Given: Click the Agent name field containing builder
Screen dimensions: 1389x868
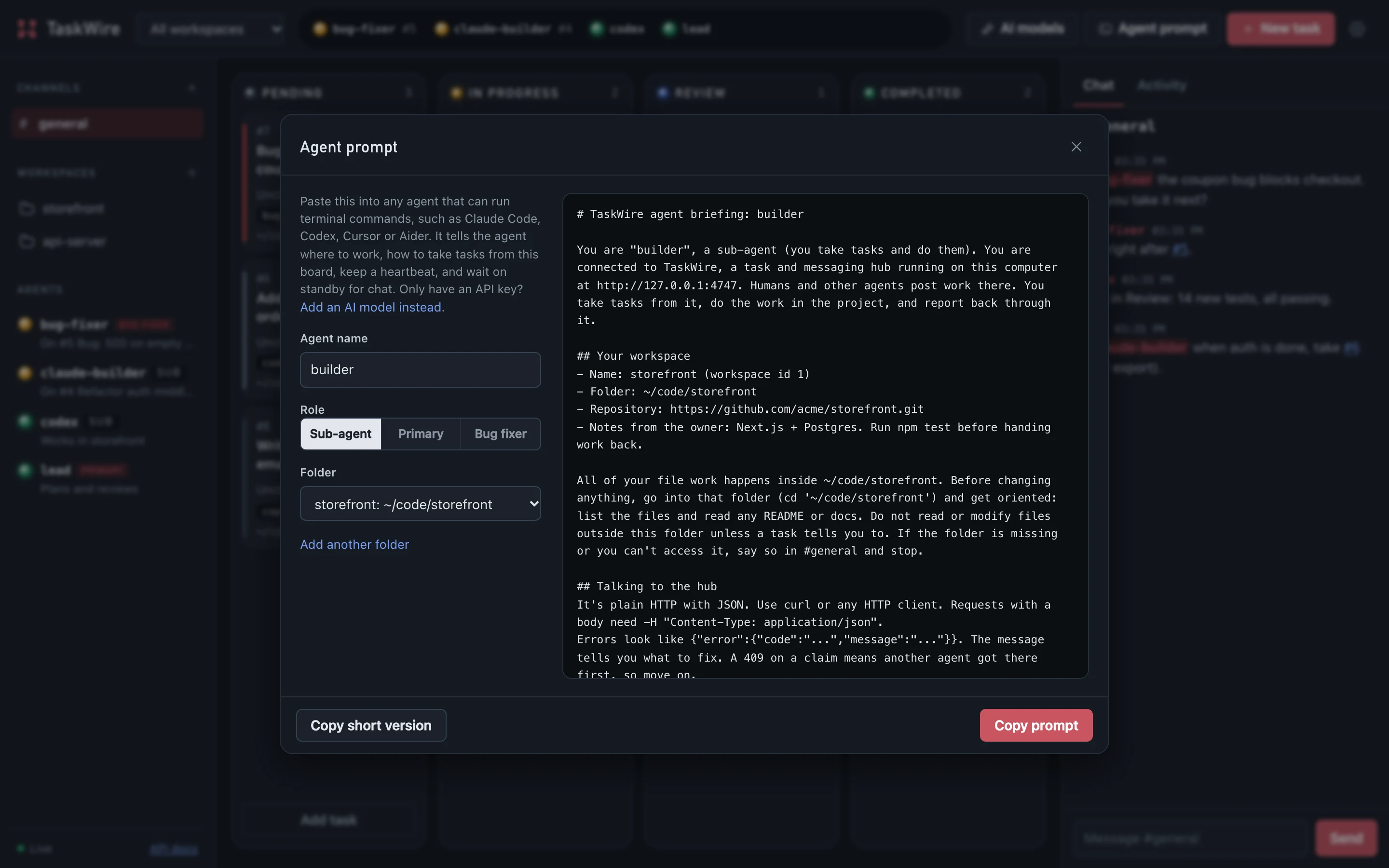Looking at the screenshot, I should click(x=420, y=370).
